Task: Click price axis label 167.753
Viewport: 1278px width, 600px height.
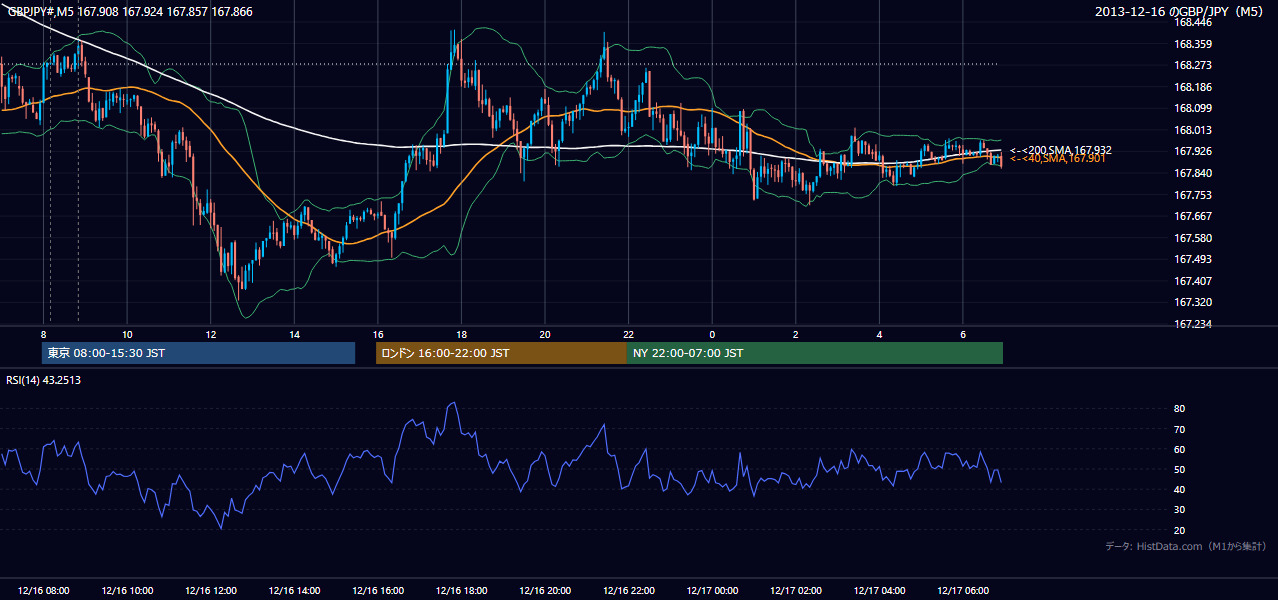Action: tap(1193, 195)
